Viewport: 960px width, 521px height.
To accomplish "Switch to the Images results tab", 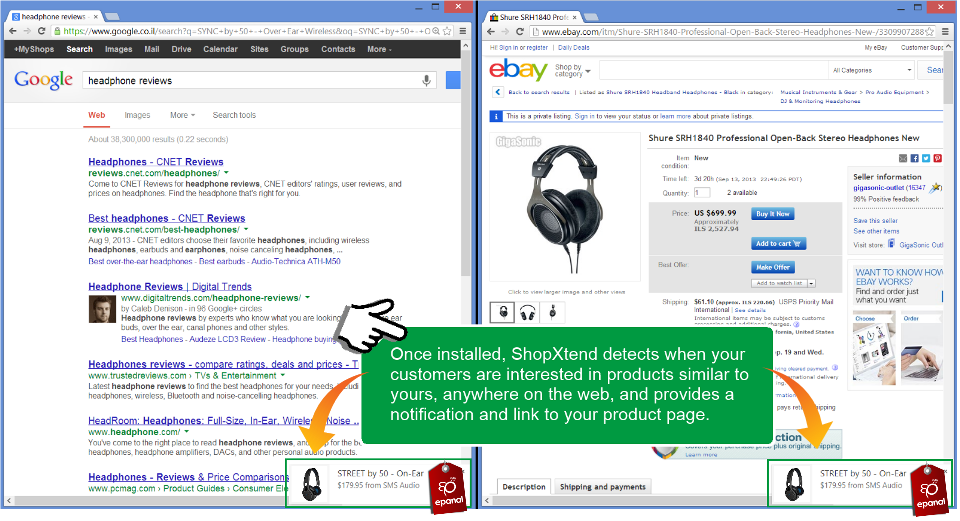I will [x=137, y=115].
